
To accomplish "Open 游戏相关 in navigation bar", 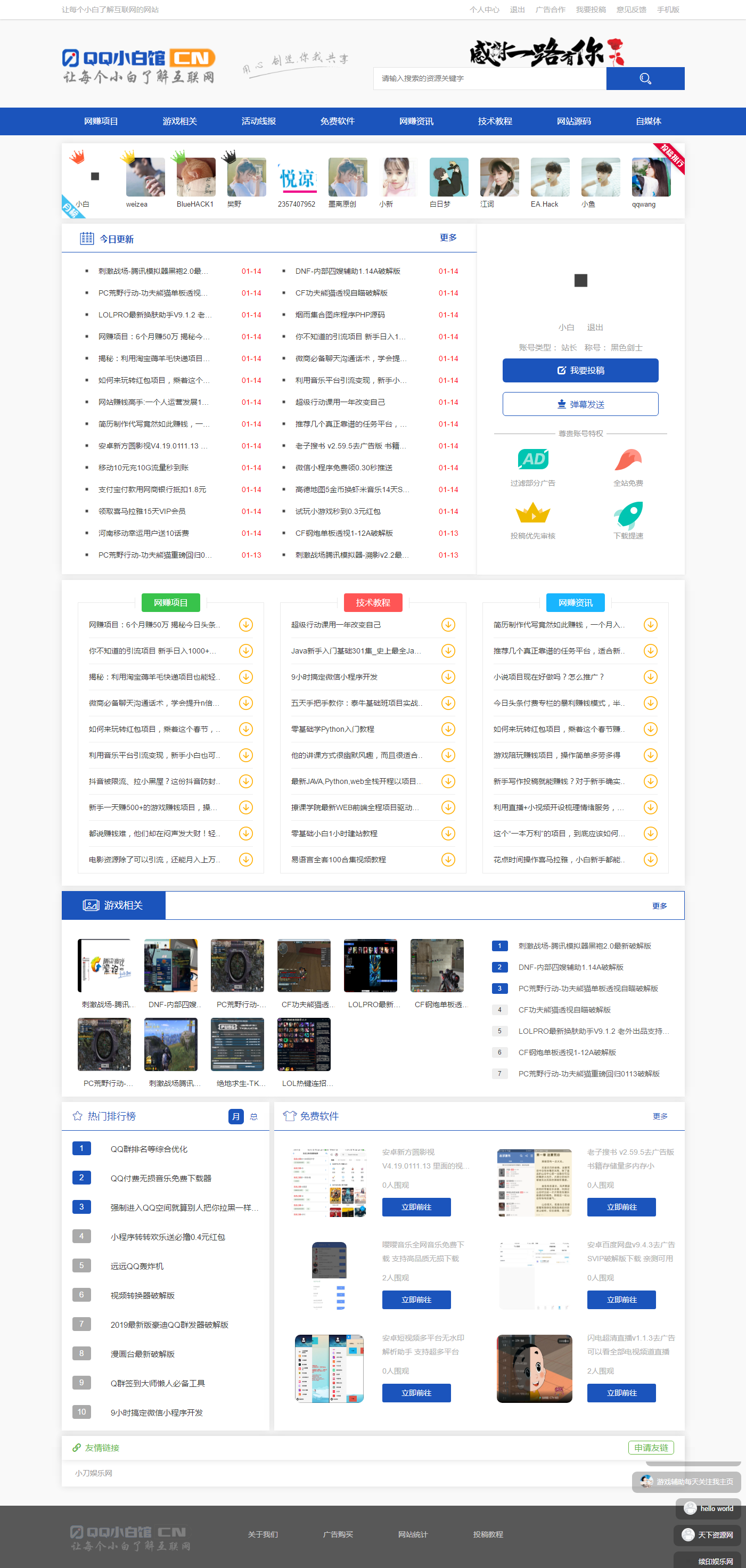I will (179, 121).
